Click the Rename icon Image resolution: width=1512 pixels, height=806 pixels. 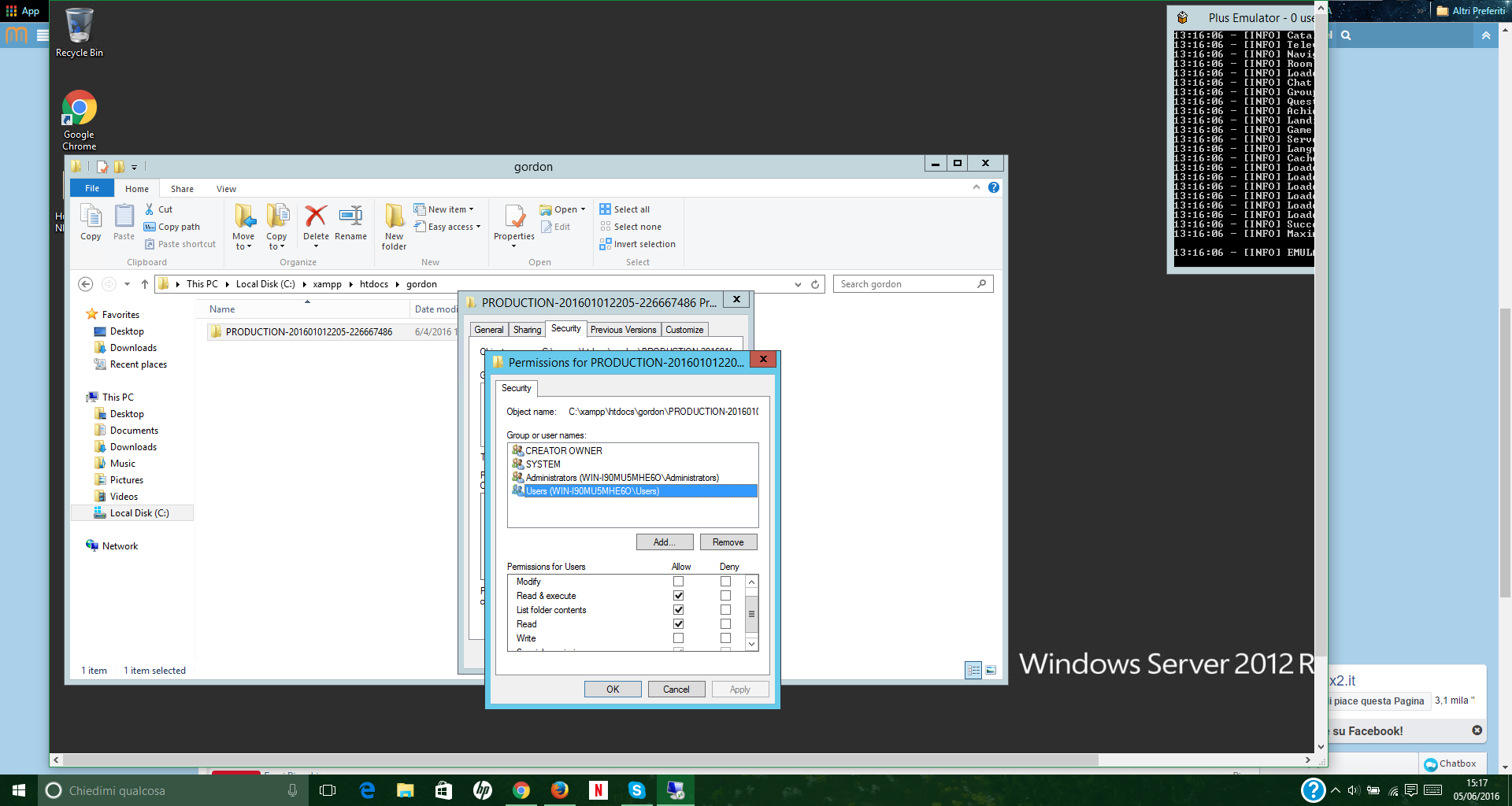tap(350, 216)
